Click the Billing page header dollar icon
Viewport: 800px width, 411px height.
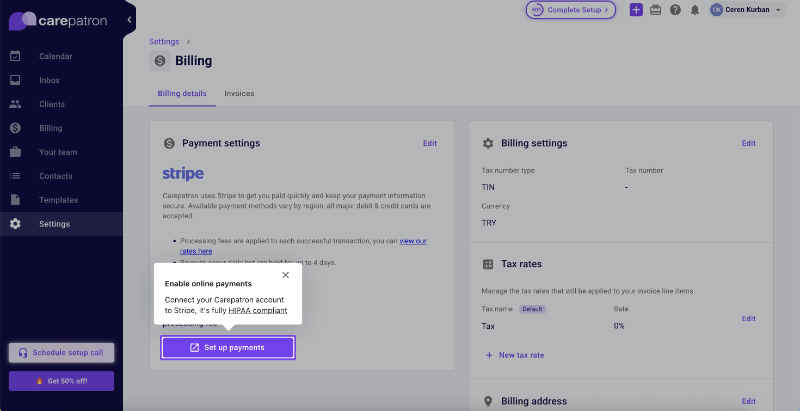point(160,61)
